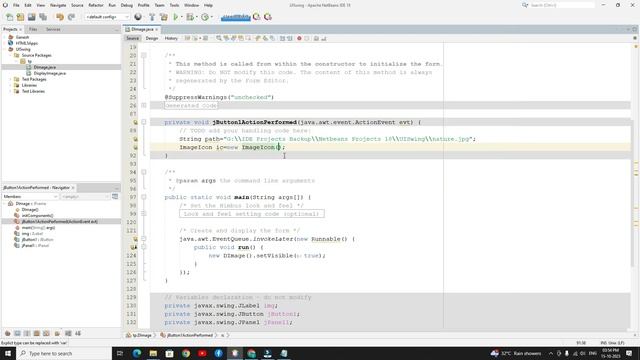
Task: Click the first garbage-collection style round icon
Action: (x=256, y=17)
